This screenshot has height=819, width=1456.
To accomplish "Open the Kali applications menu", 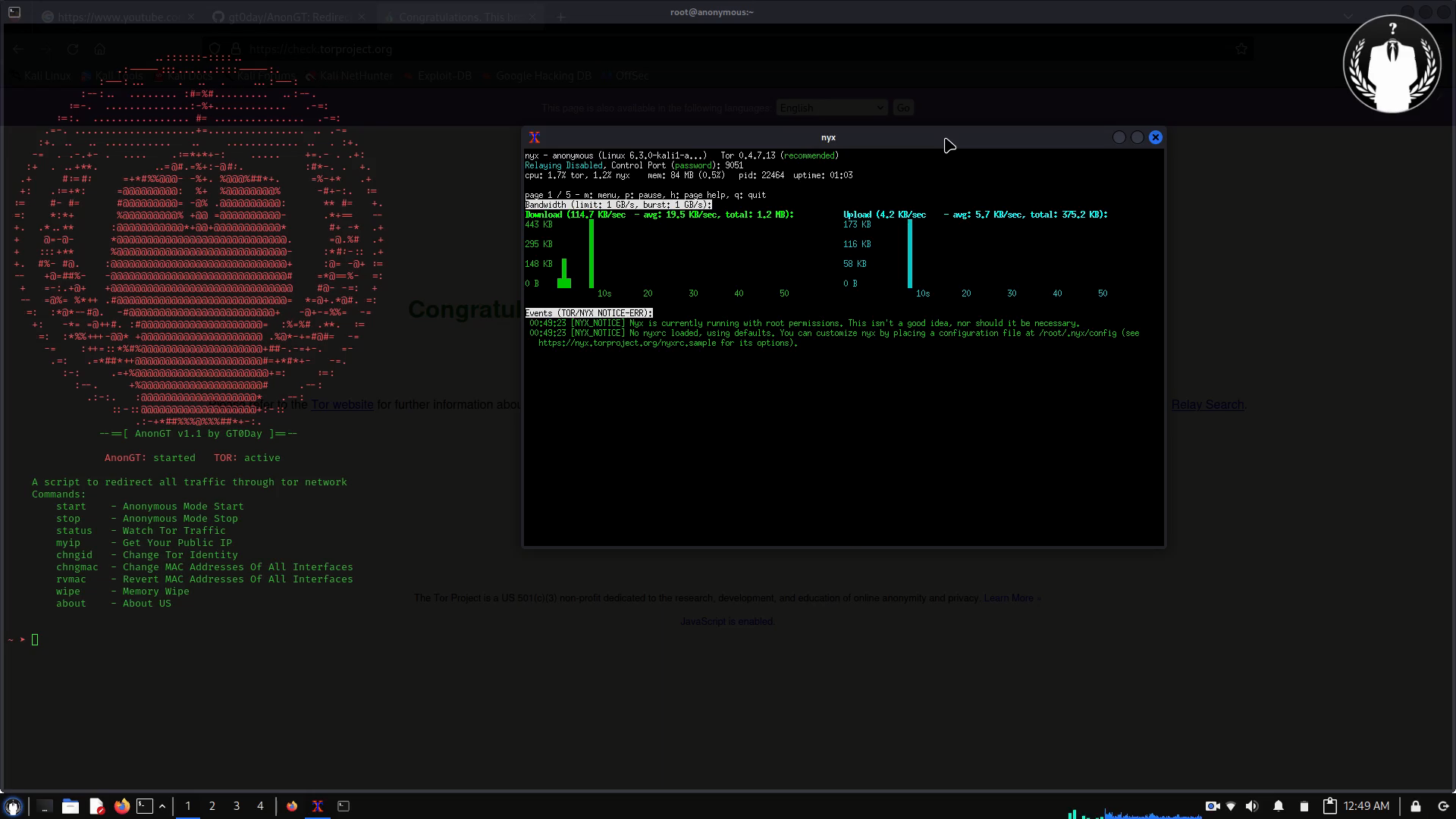I will point(13,806).
